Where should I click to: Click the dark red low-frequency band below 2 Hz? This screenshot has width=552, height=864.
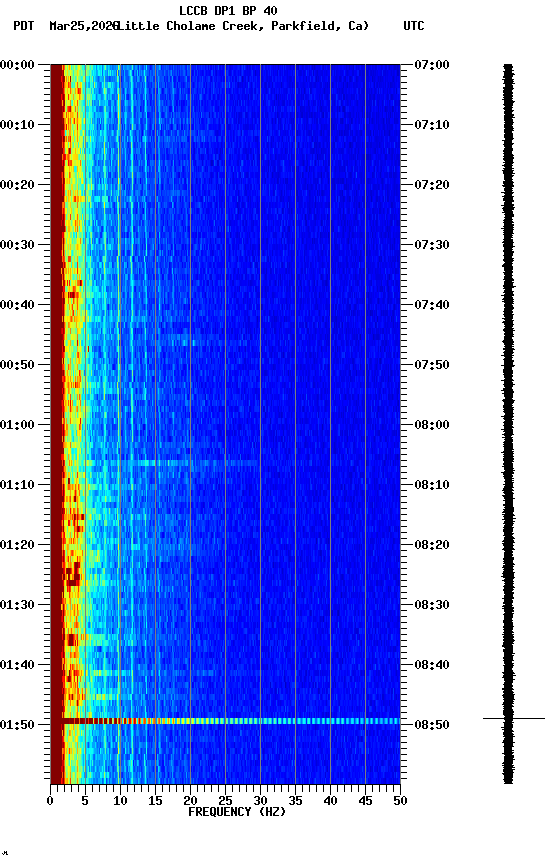(57, 424)
